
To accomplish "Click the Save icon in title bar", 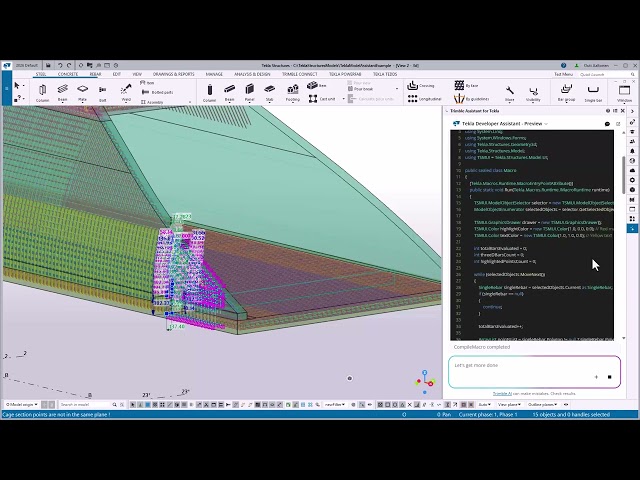I will coord(48,65).
